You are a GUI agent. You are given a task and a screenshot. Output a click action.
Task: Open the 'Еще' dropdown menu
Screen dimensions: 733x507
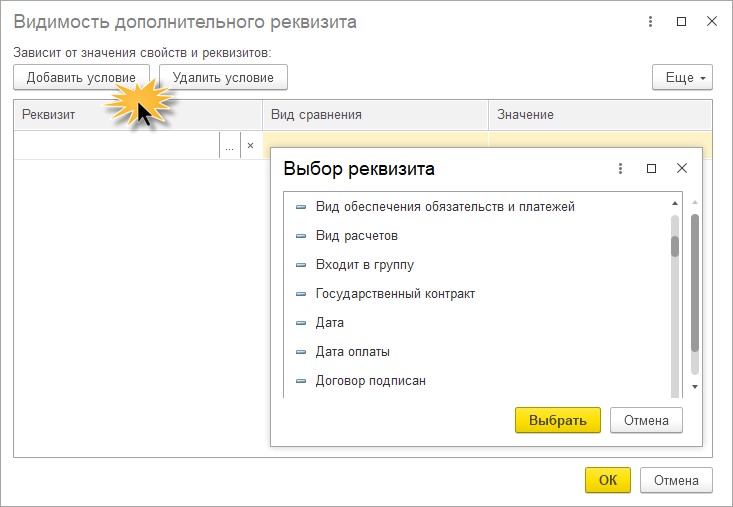click(681, 77)
